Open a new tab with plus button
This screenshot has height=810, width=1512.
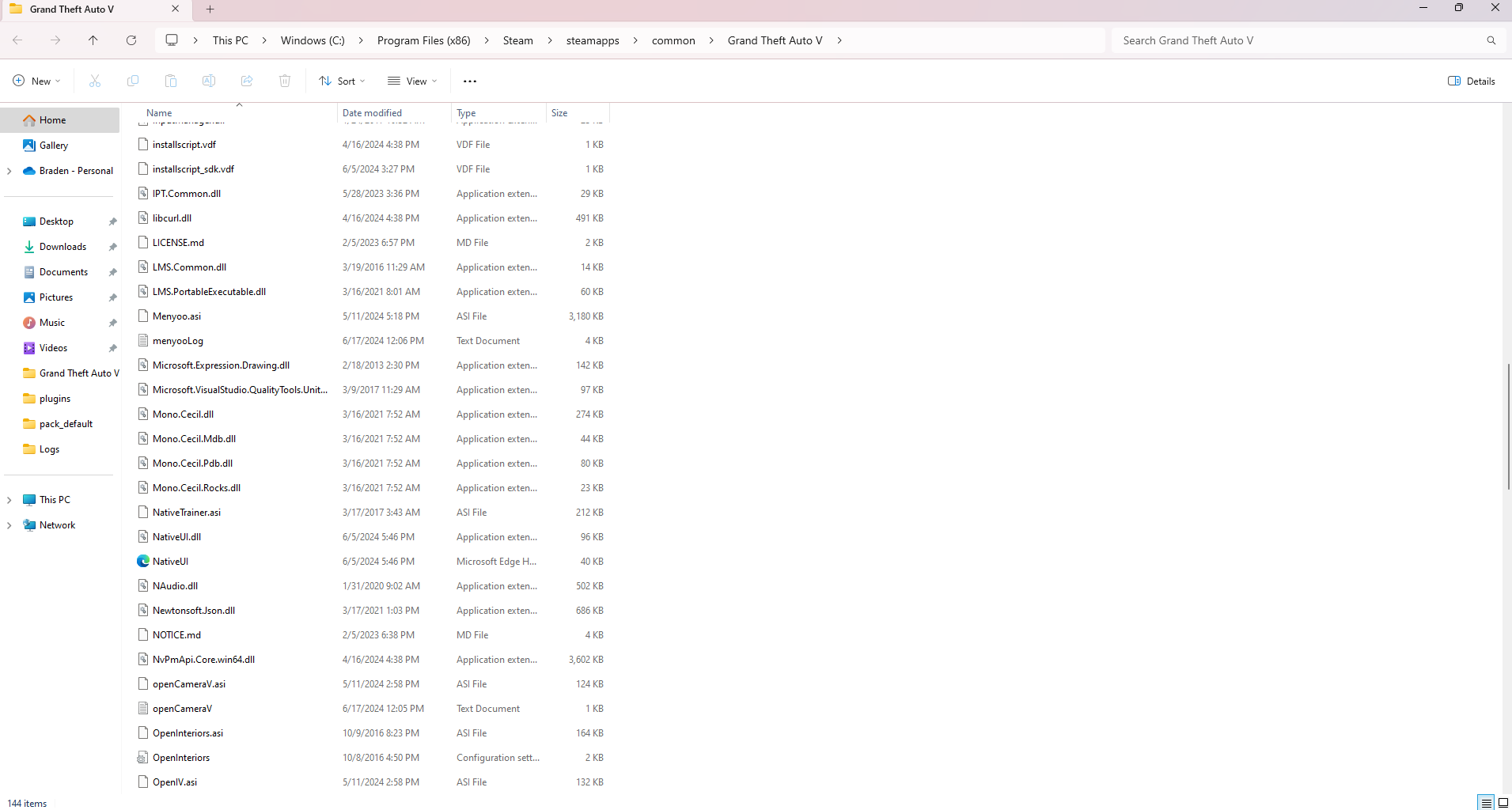(210, 9)
